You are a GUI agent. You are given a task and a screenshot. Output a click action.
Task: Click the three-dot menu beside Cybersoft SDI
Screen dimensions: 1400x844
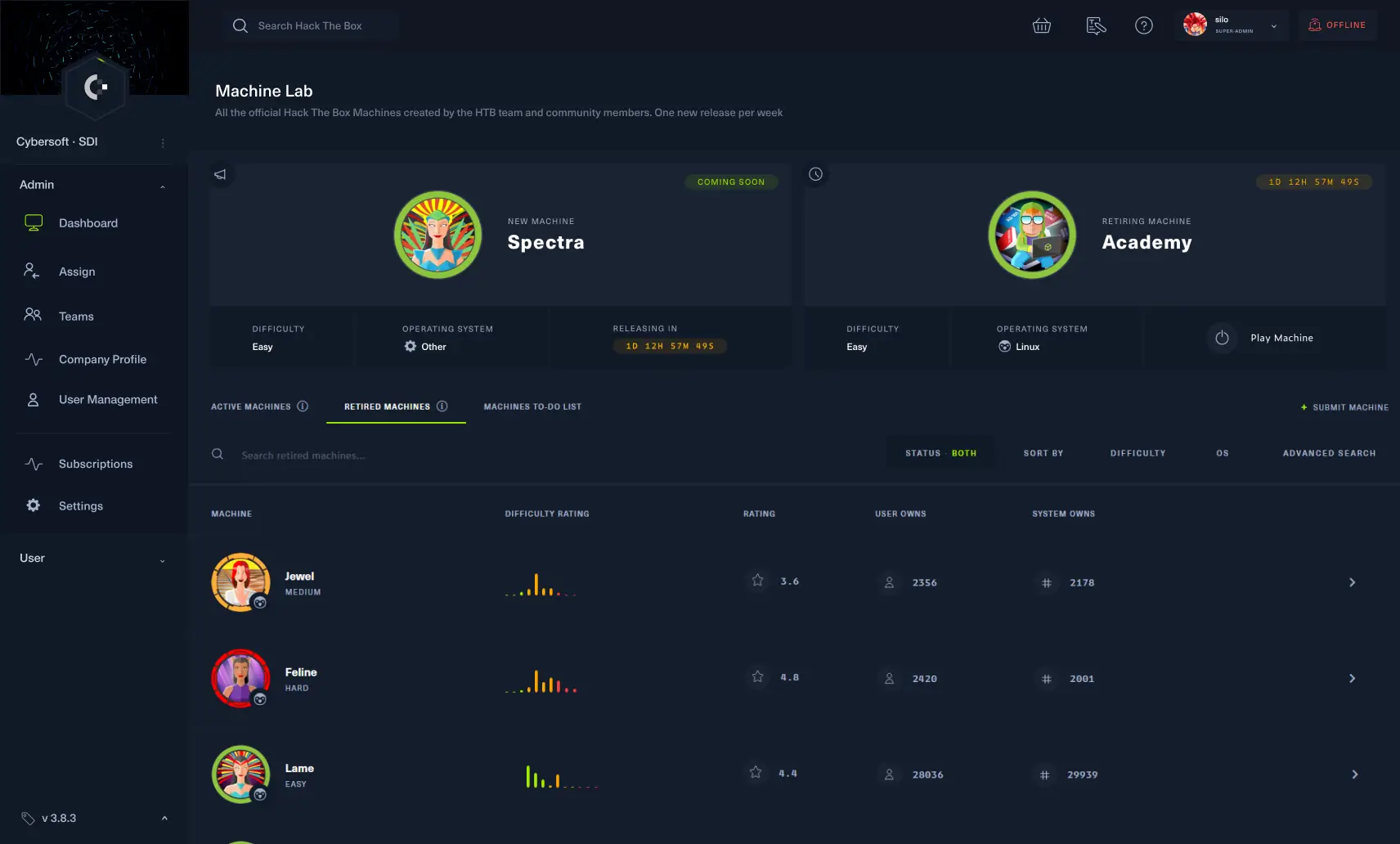(163, 143)
